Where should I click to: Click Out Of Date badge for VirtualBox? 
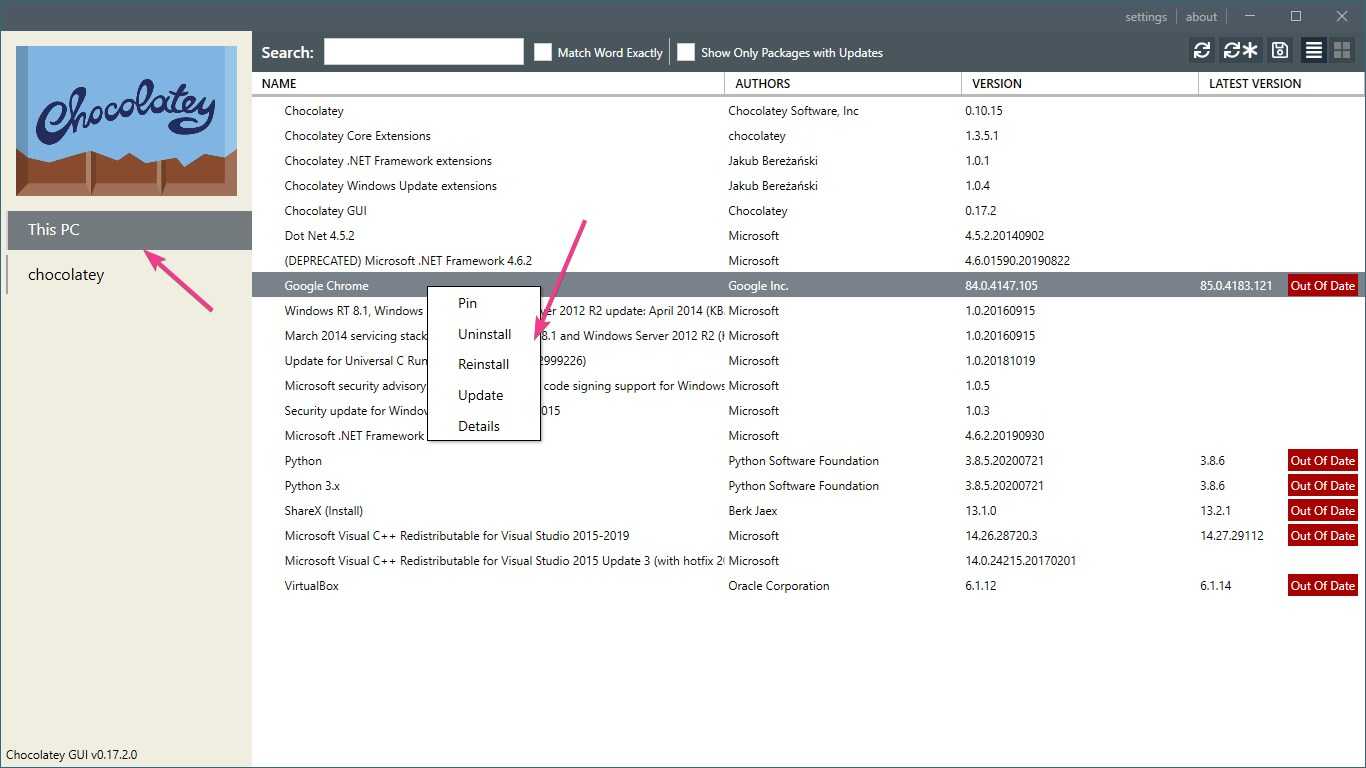[1322, 586]
